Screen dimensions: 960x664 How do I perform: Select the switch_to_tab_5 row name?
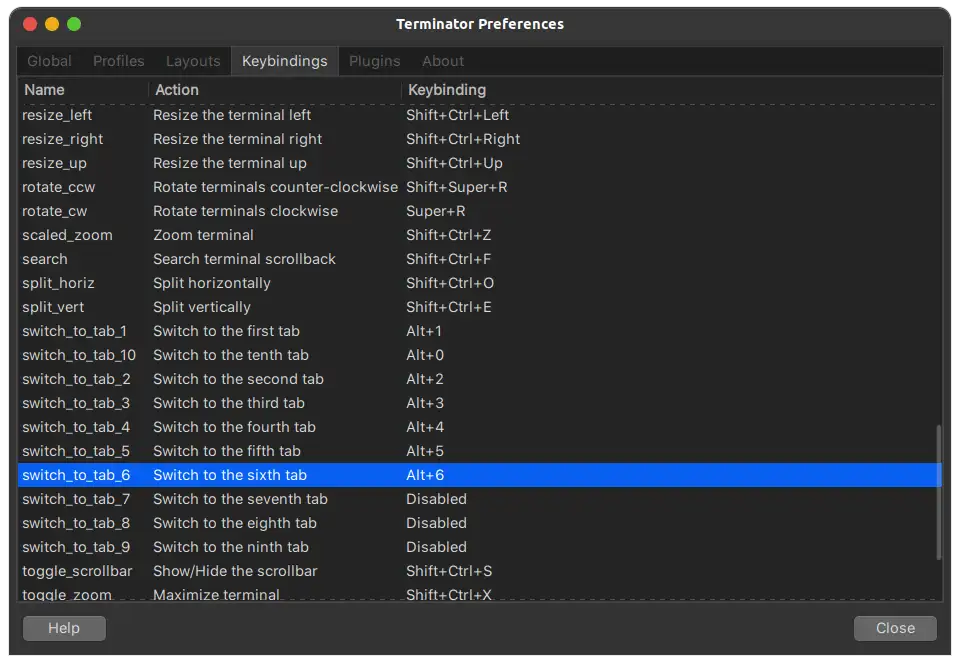(76, 451)
